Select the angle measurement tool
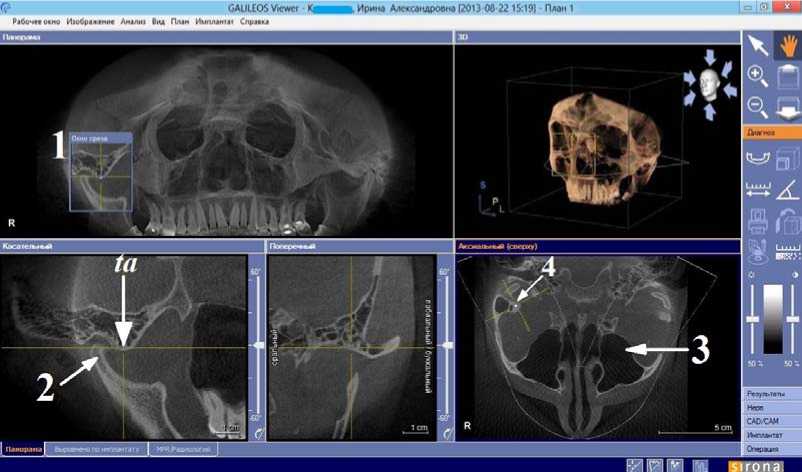Viewport: 802px width, 472px height. tap(788, 190)
